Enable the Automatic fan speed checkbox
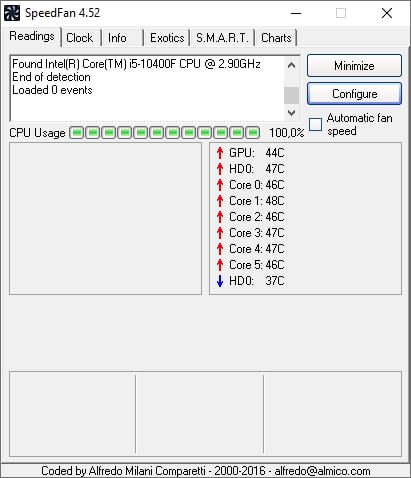Screen dimensions: 411x478 (x=315, y=124)
